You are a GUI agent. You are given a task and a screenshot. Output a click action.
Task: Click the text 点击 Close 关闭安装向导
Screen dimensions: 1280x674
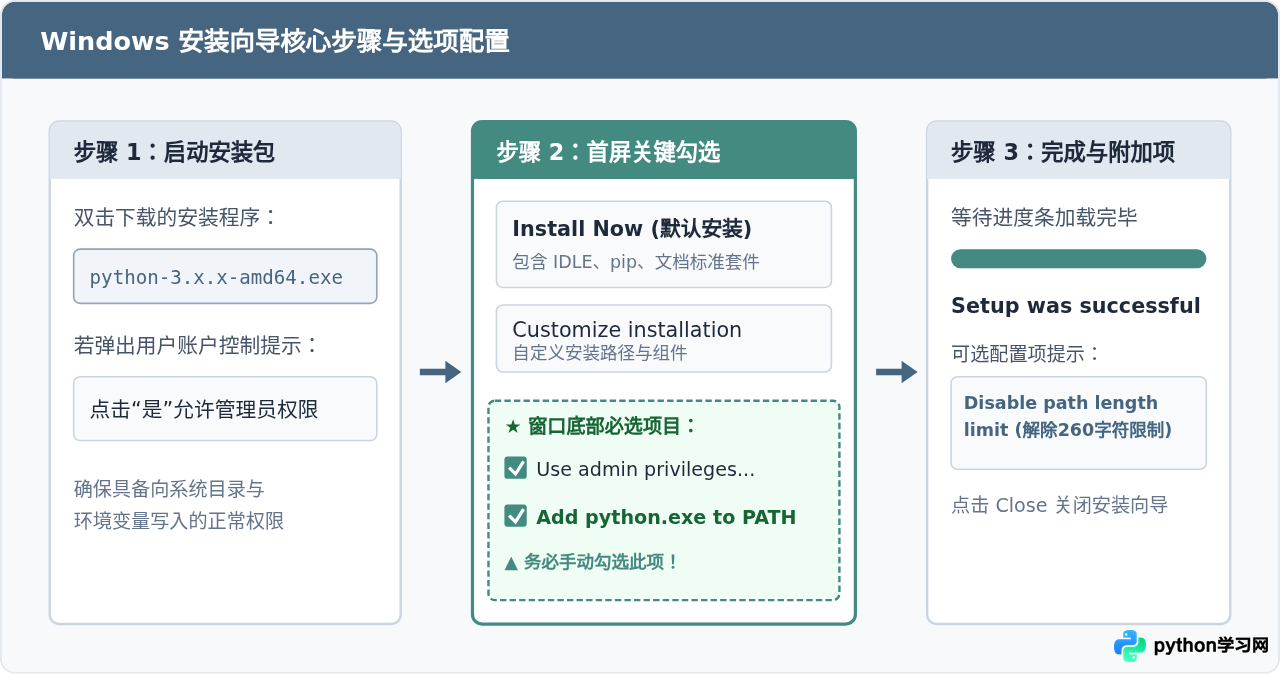pos(1060,505)
